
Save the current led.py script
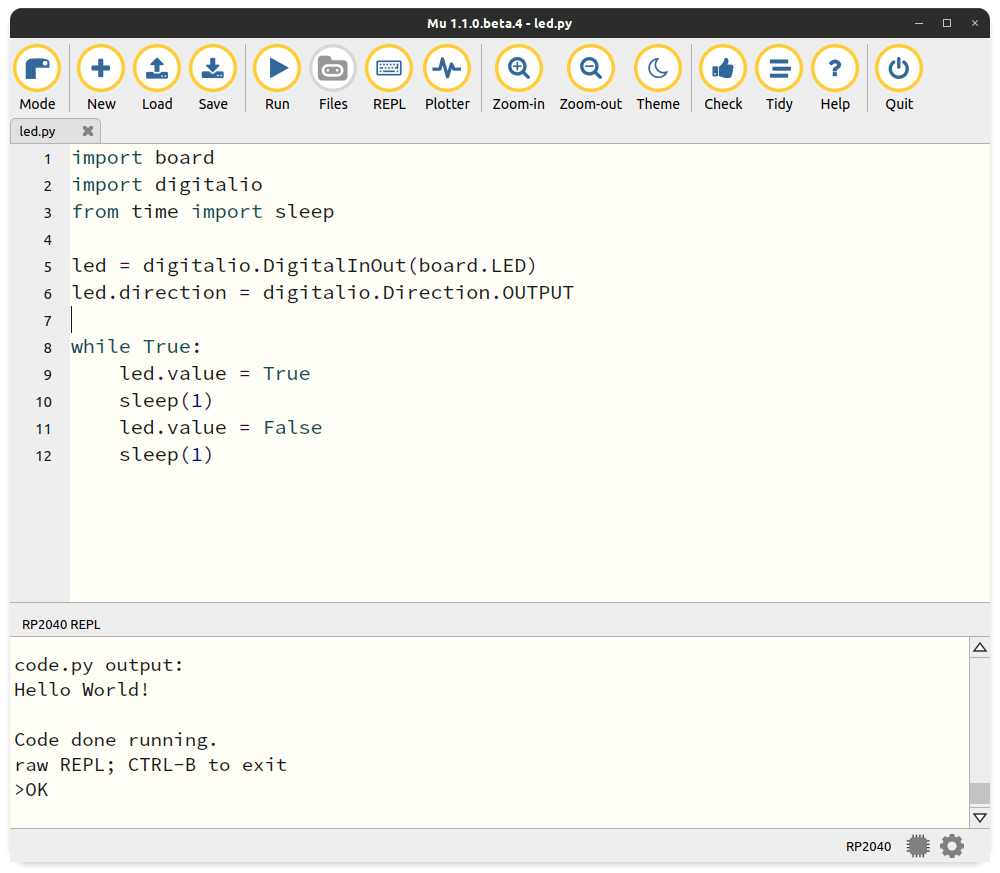click(x=213, y=70)
